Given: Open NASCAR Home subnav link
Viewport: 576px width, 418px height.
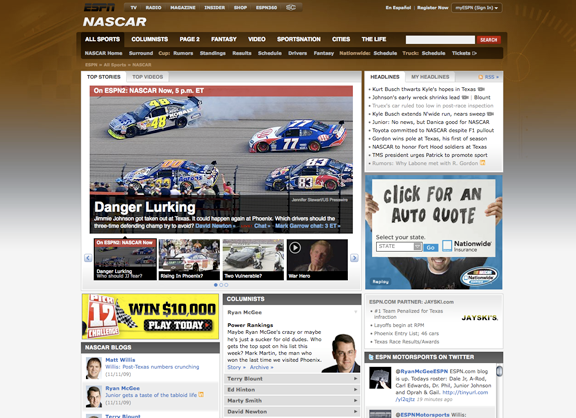Looking at the screenshot, I should (x=103, y=53).
